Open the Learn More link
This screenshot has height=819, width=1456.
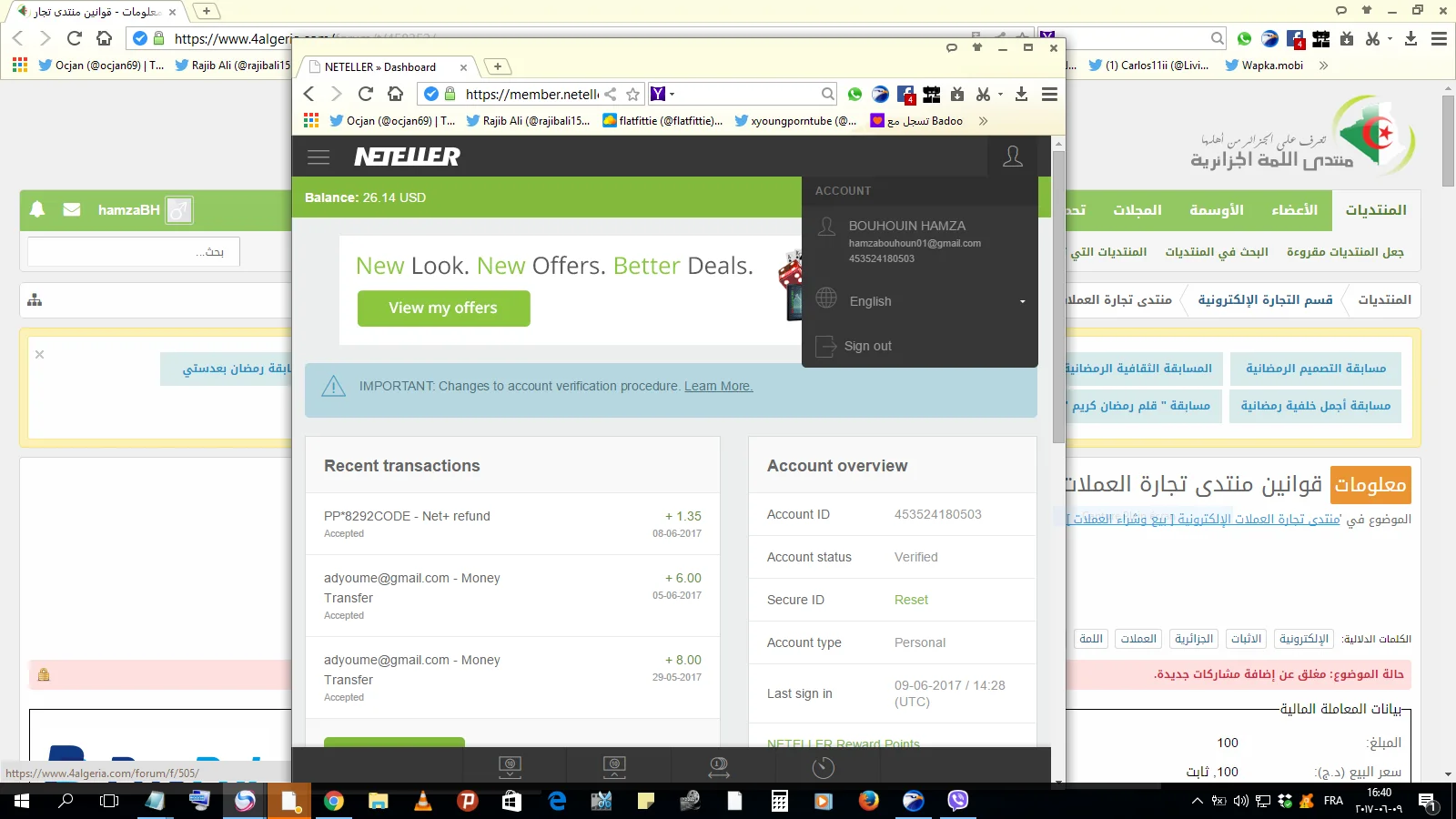(718, 386)
